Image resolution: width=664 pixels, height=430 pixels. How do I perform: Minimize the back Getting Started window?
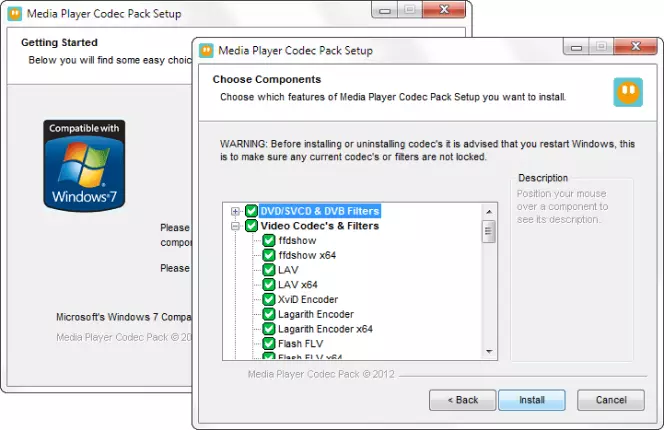coord(385,10)
